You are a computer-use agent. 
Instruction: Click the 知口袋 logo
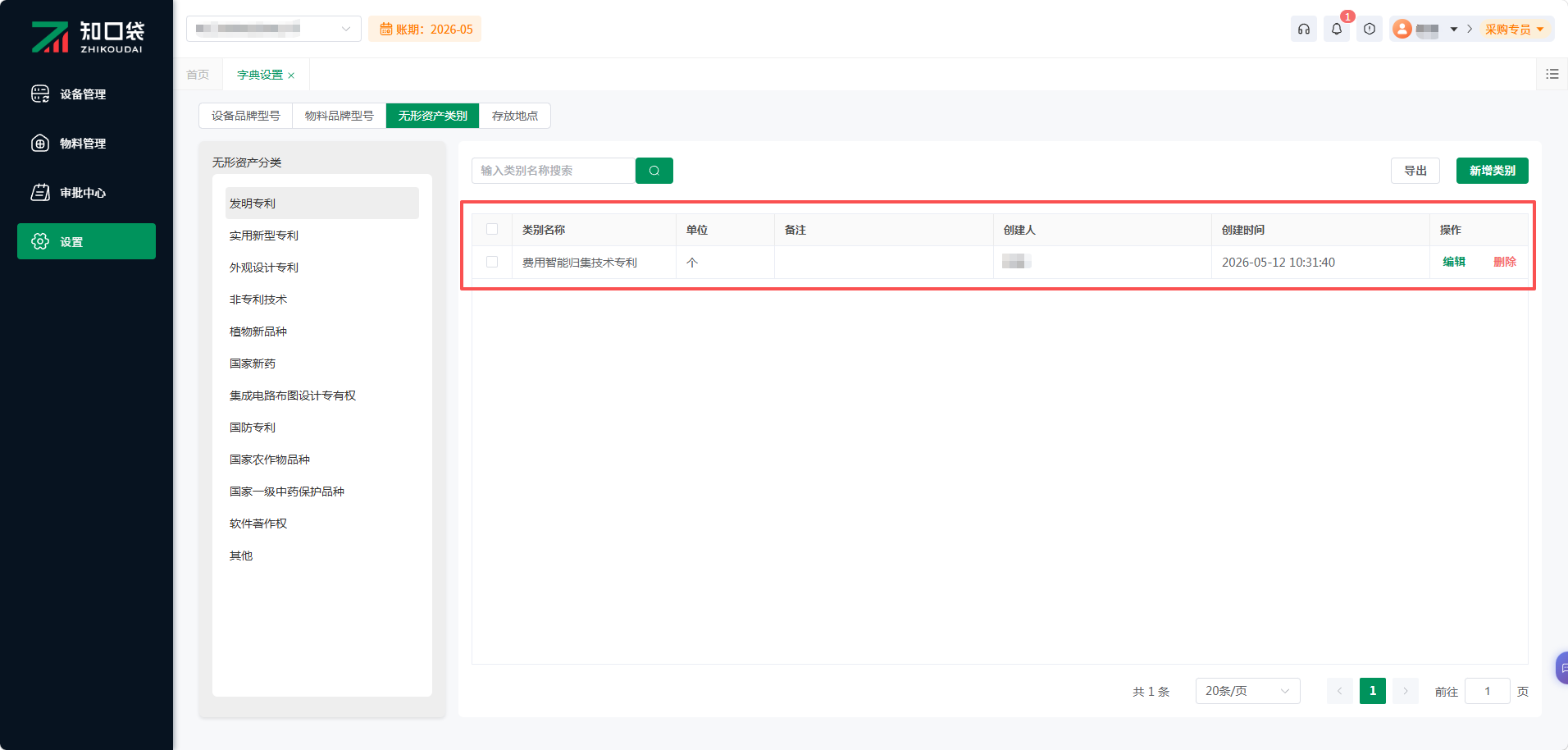(x=87, y=37)
